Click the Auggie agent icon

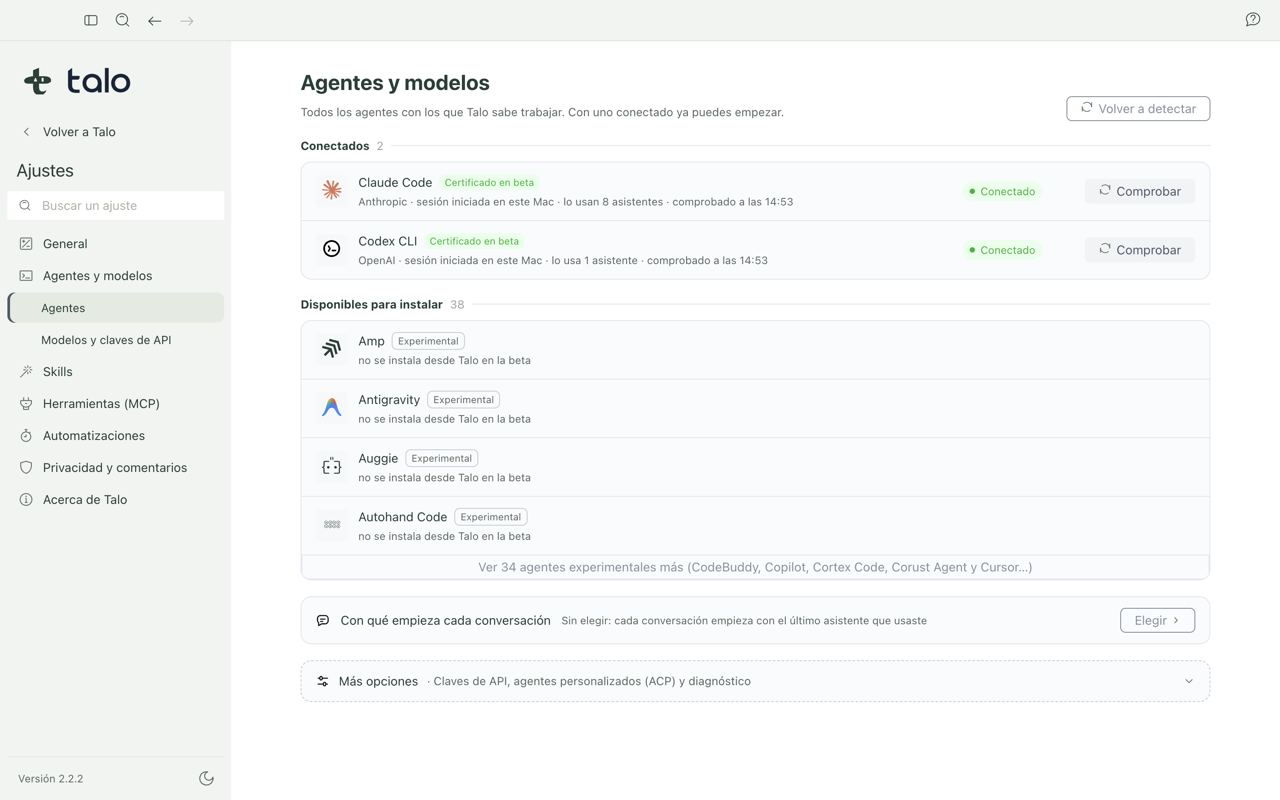point(332,466)
